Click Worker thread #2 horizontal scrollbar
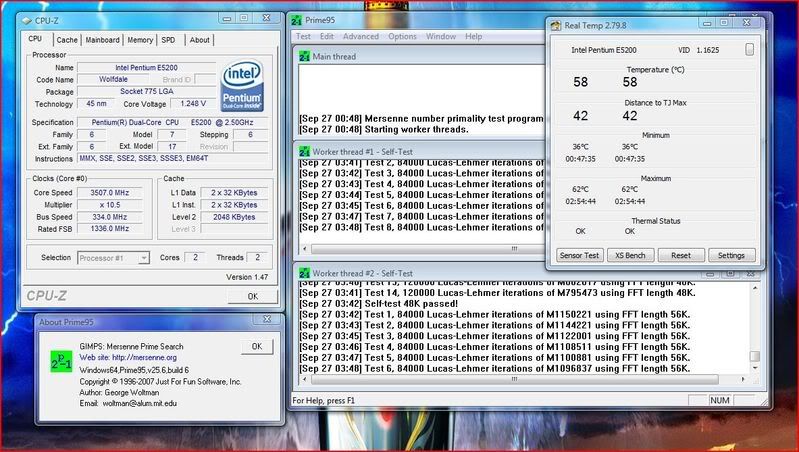 [514, 380]
